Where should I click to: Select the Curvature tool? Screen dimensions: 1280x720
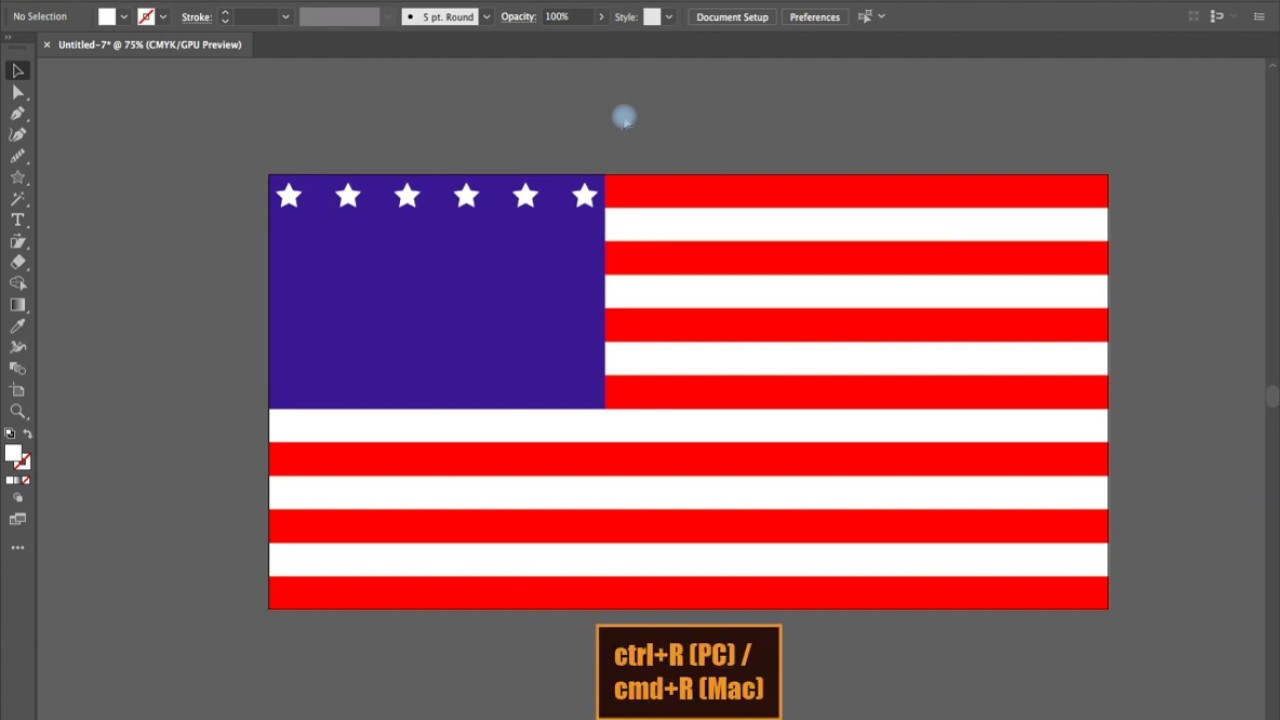[x=17, y=135]
